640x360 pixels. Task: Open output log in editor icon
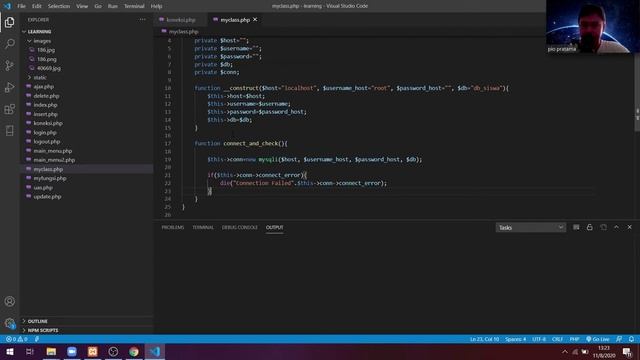(603, 227)
